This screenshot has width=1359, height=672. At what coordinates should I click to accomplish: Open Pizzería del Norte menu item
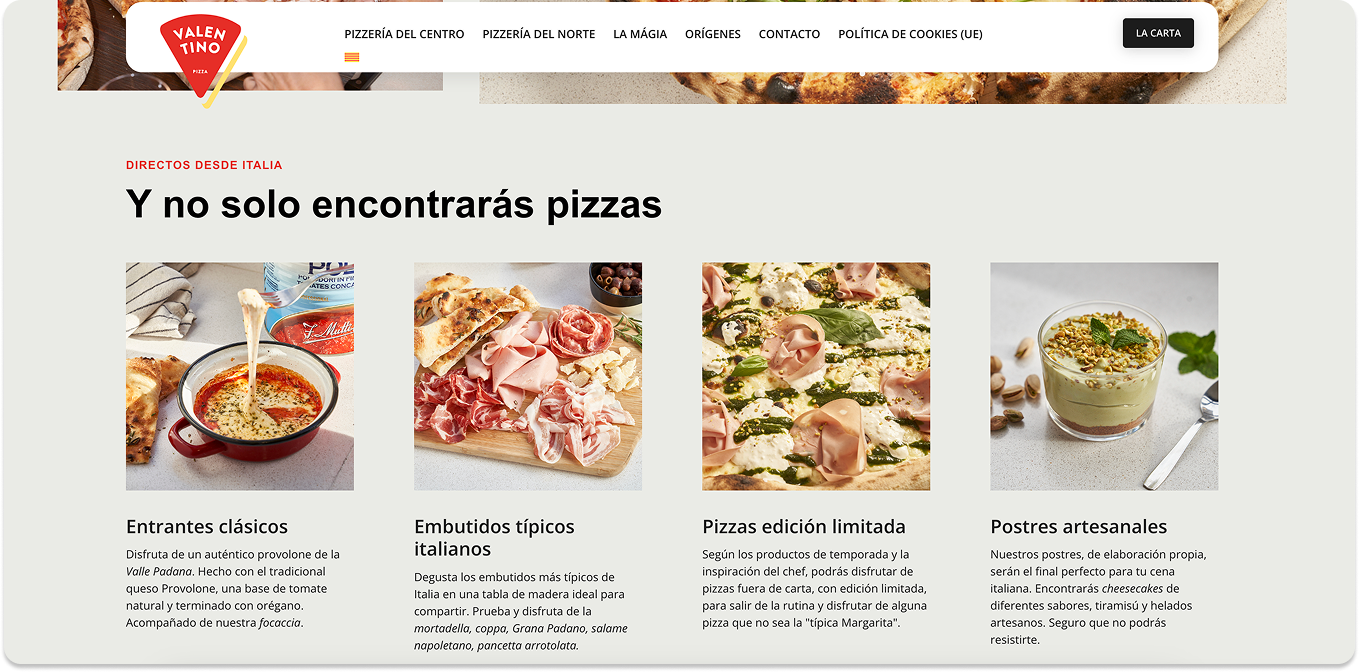pyautogui.click(x=539, y=34)
